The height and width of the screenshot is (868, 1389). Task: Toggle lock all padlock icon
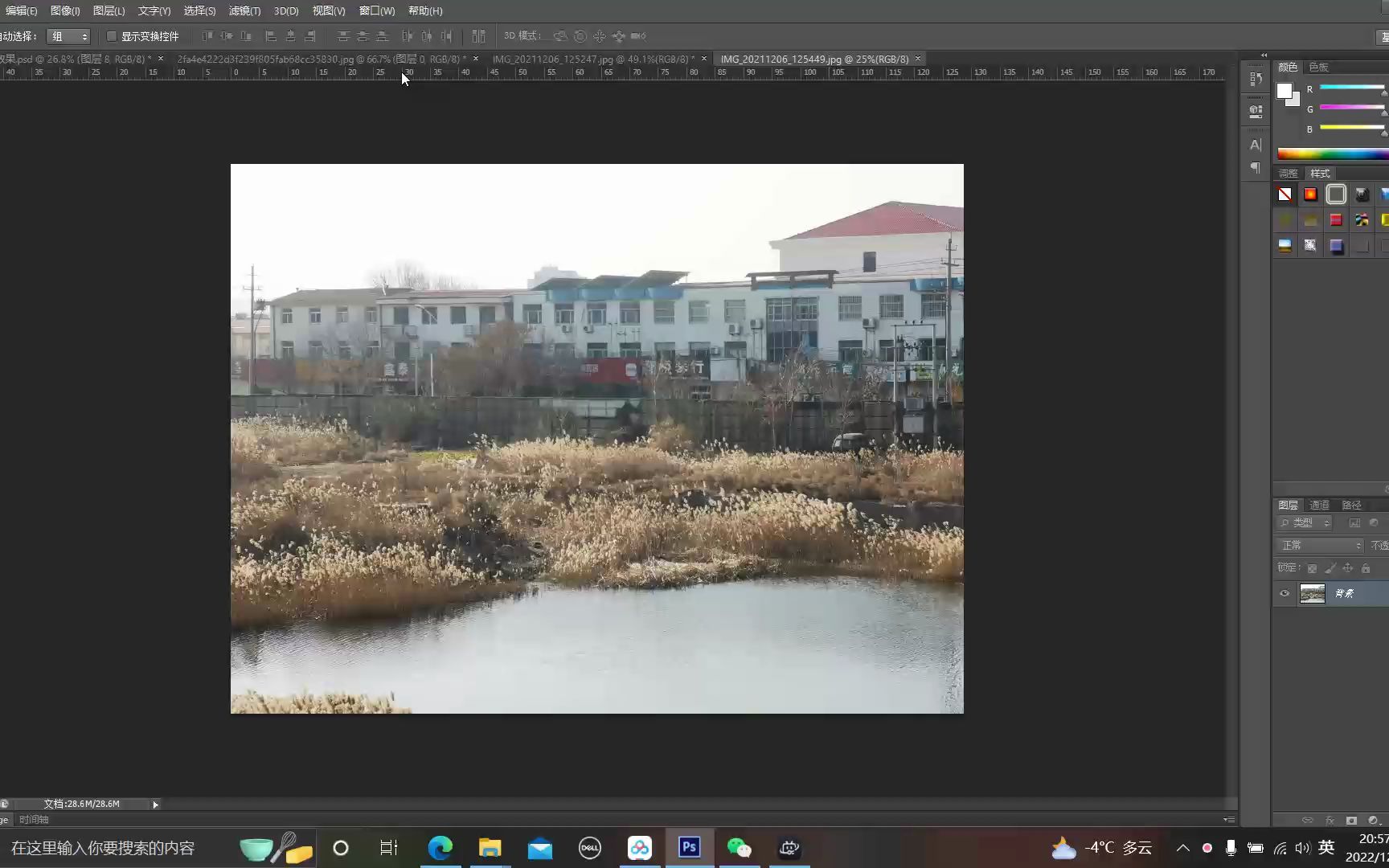click(1366, 568)
